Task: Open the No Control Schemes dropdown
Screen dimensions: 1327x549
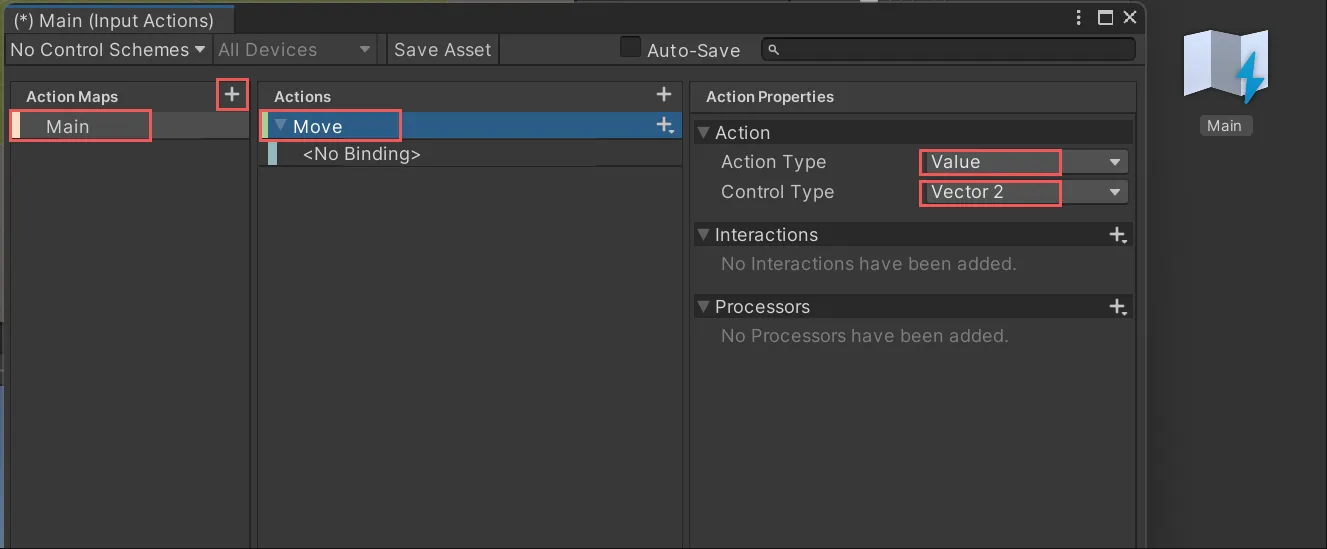Action: point(107,50)
